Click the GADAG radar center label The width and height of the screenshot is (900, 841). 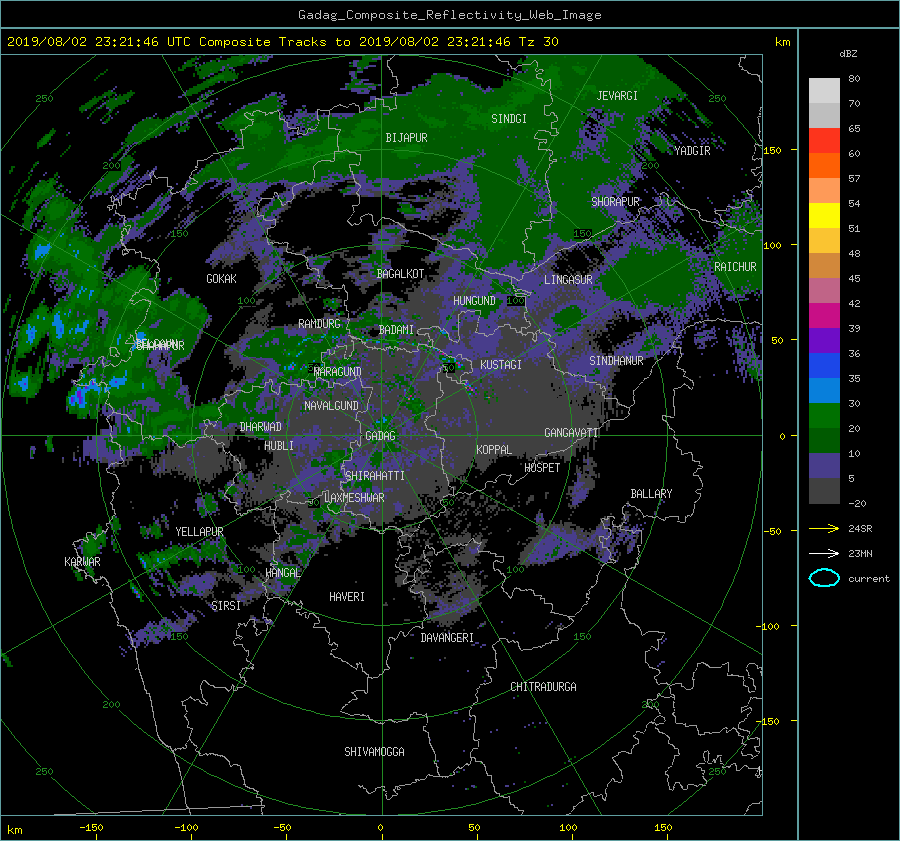coord(380,436)
